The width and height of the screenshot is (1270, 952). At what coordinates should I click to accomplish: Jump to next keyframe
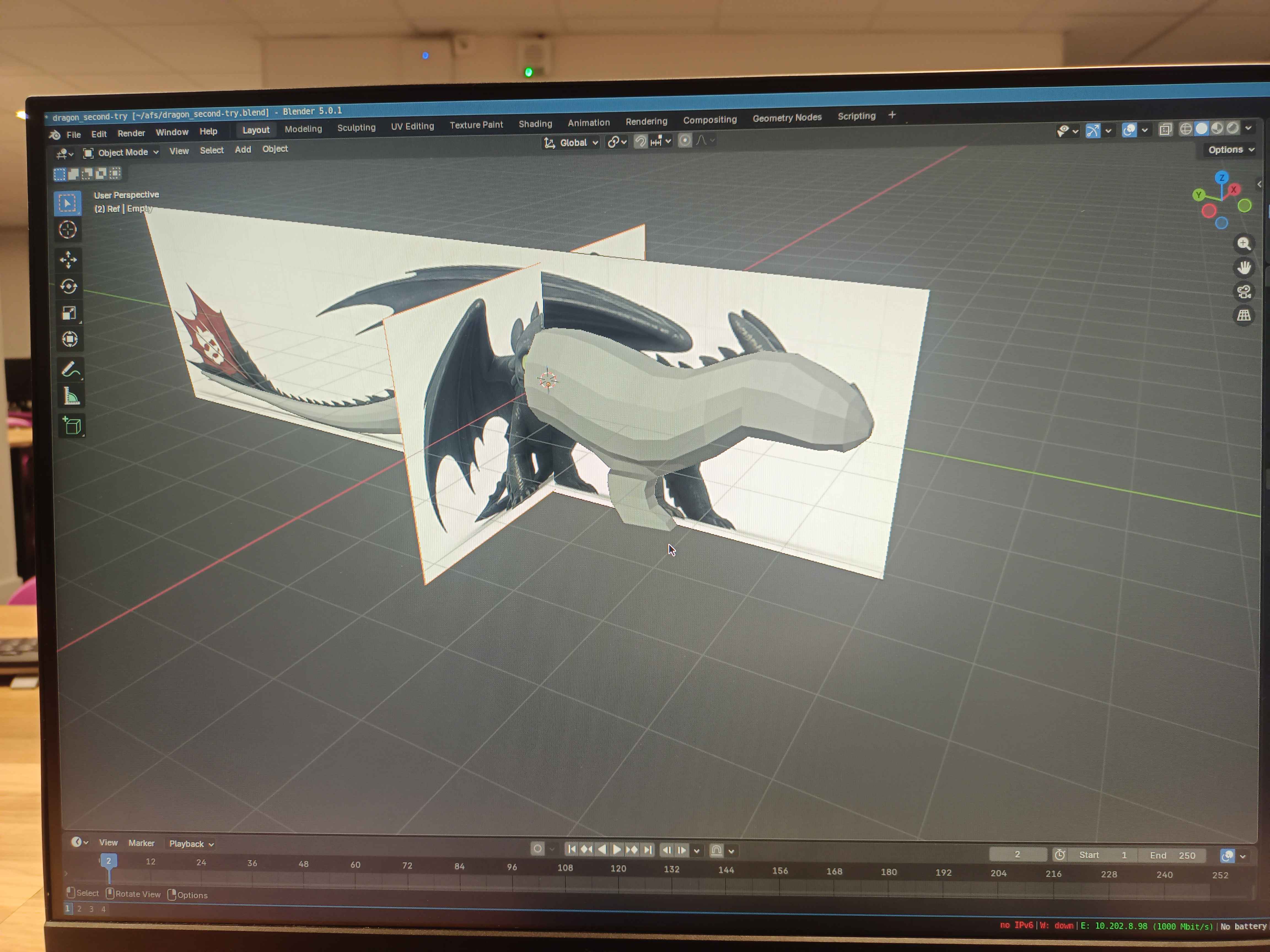point(632,850)
